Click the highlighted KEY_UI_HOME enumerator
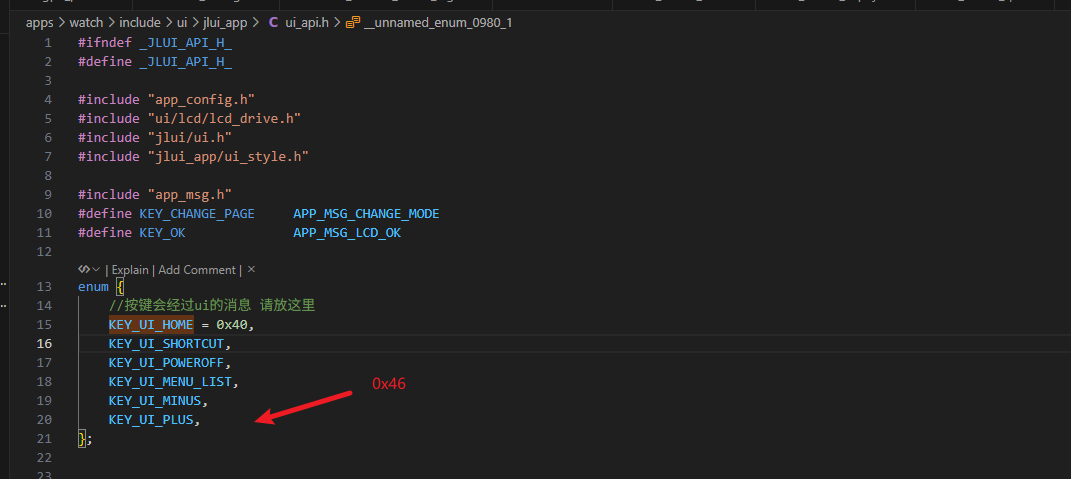 pyautogui.click(x=151, y=325)
